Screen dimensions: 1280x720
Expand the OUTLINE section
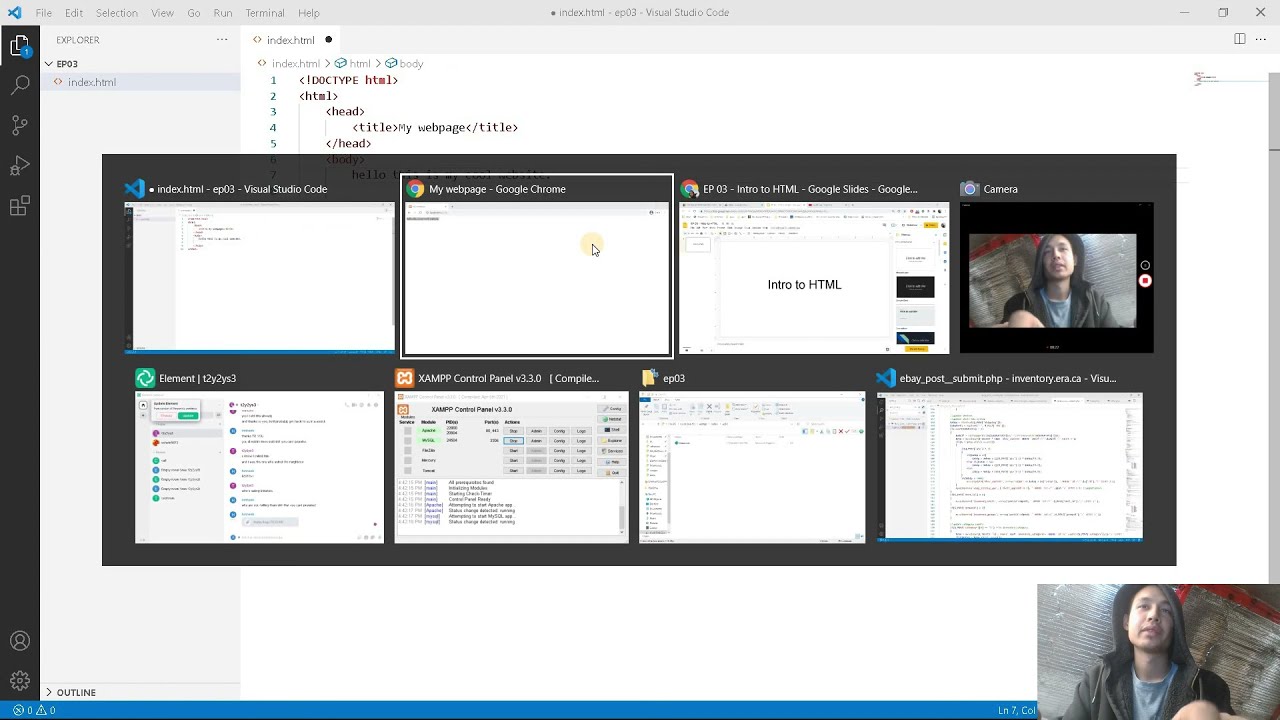(48, 692)
